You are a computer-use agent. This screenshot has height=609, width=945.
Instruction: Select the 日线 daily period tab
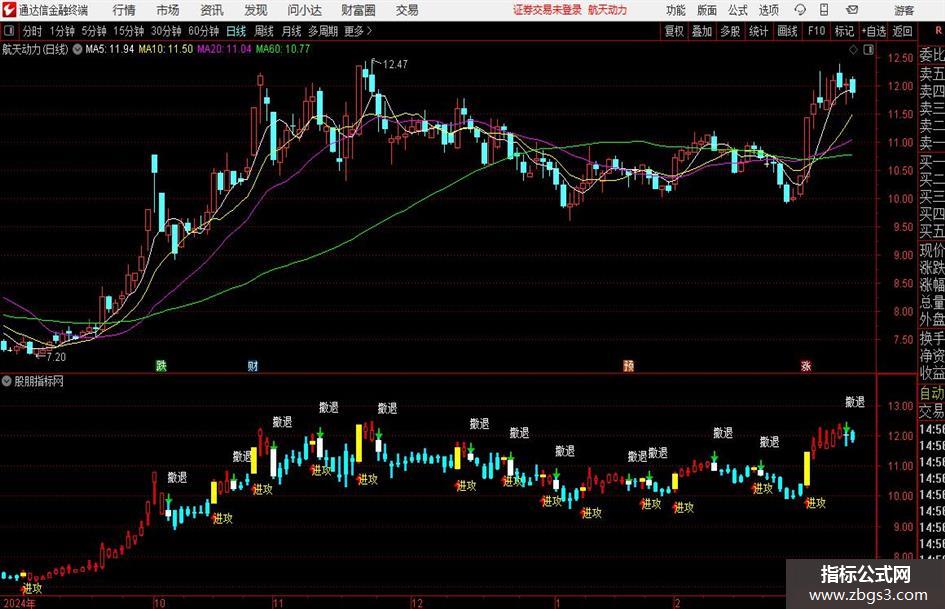[x=236, y=31]
